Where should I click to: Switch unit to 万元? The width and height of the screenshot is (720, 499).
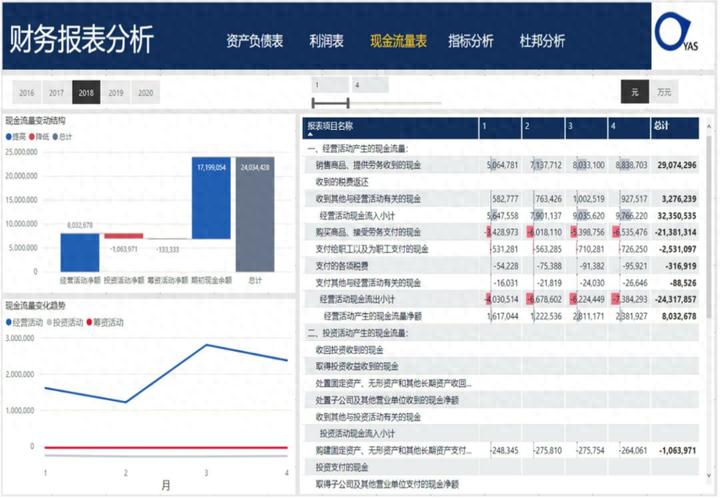pyautogui.click(x=664, y=92)
